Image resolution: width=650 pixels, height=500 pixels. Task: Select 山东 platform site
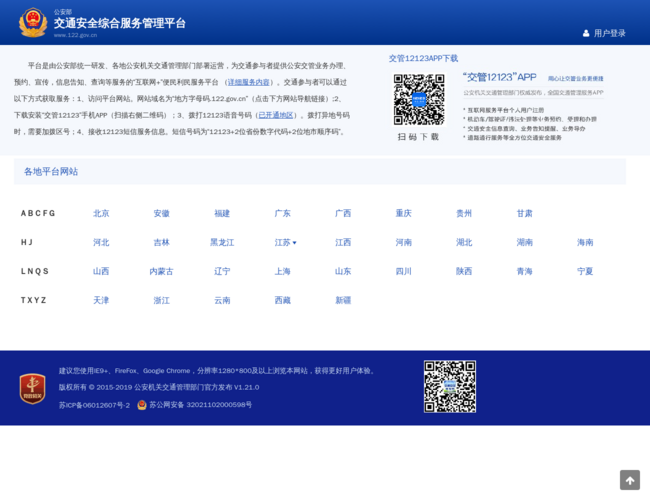343,271
